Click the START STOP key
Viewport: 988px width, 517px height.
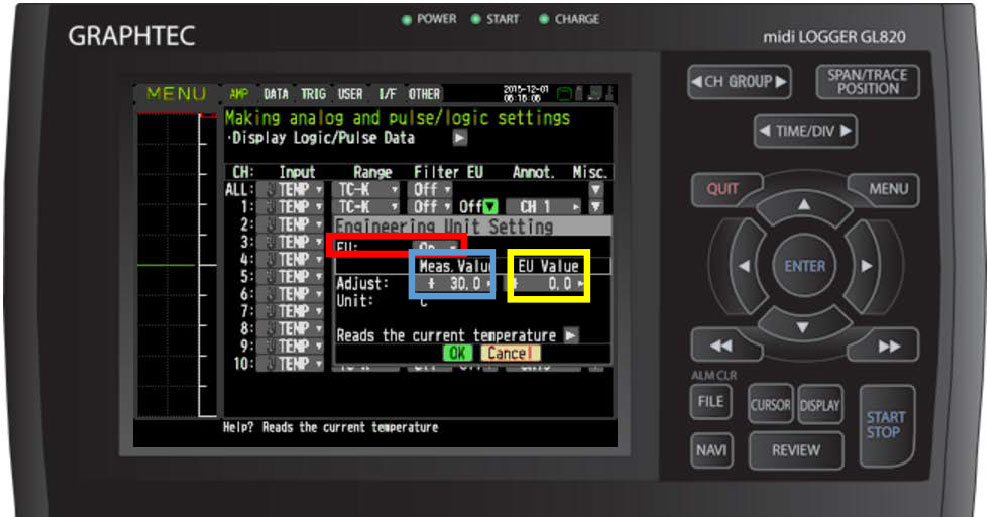tap(886, 424)
